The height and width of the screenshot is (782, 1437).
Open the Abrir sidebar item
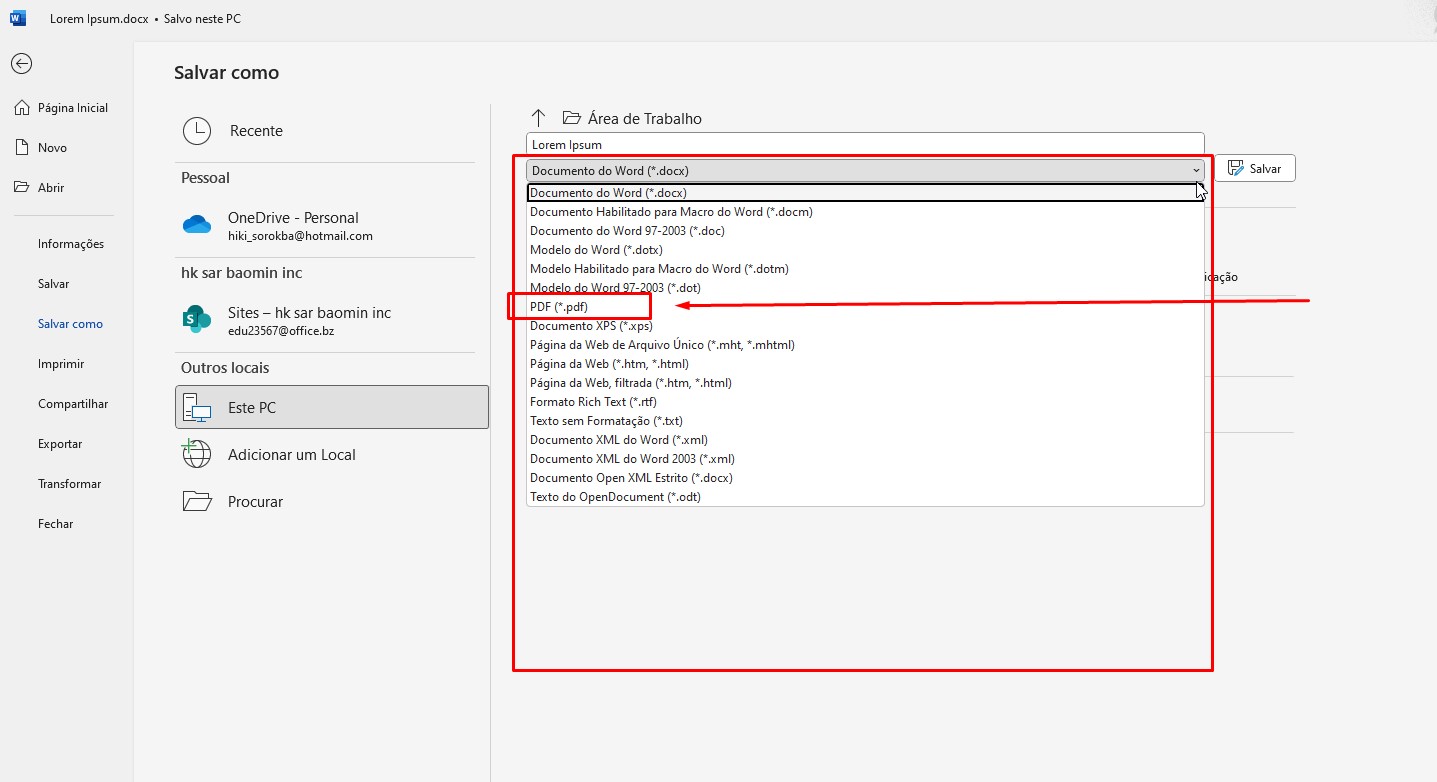point(39,188)
